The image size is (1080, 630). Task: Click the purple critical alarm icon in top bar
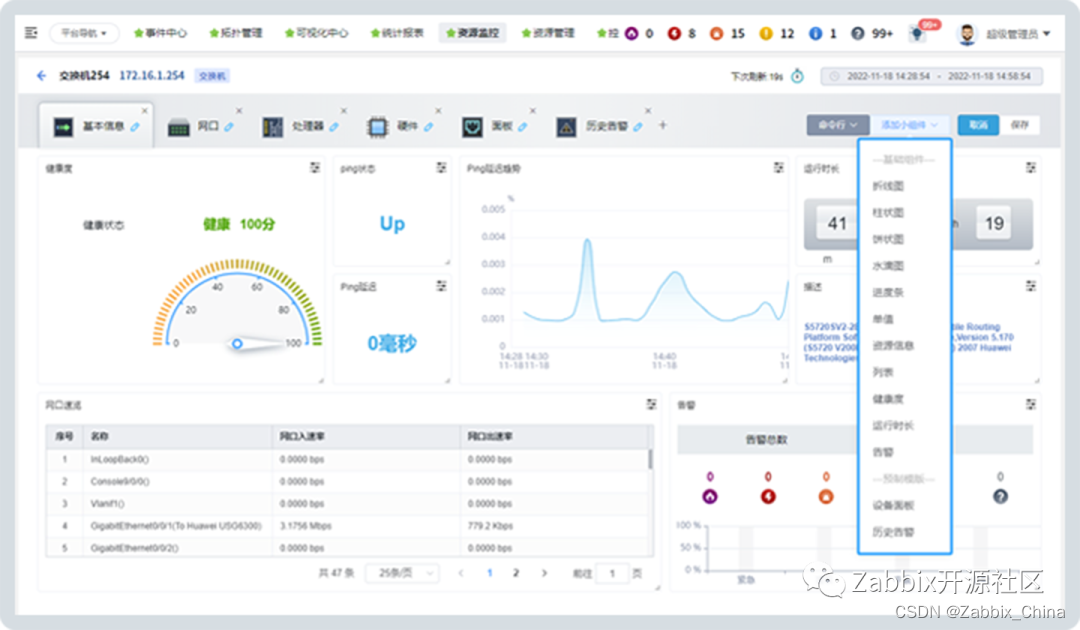point(632,33)
